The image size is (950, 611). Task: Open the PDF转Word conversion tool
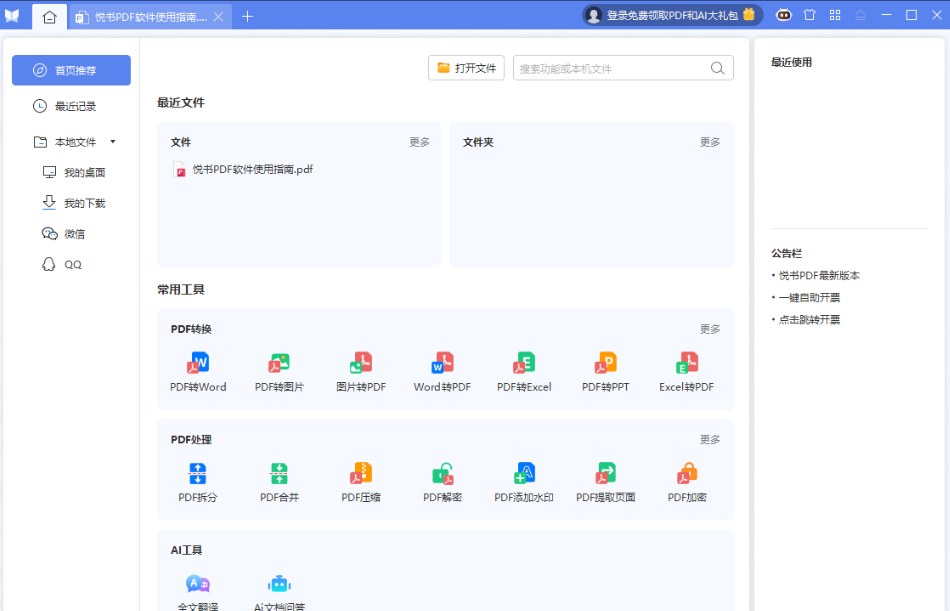(198, 372)
